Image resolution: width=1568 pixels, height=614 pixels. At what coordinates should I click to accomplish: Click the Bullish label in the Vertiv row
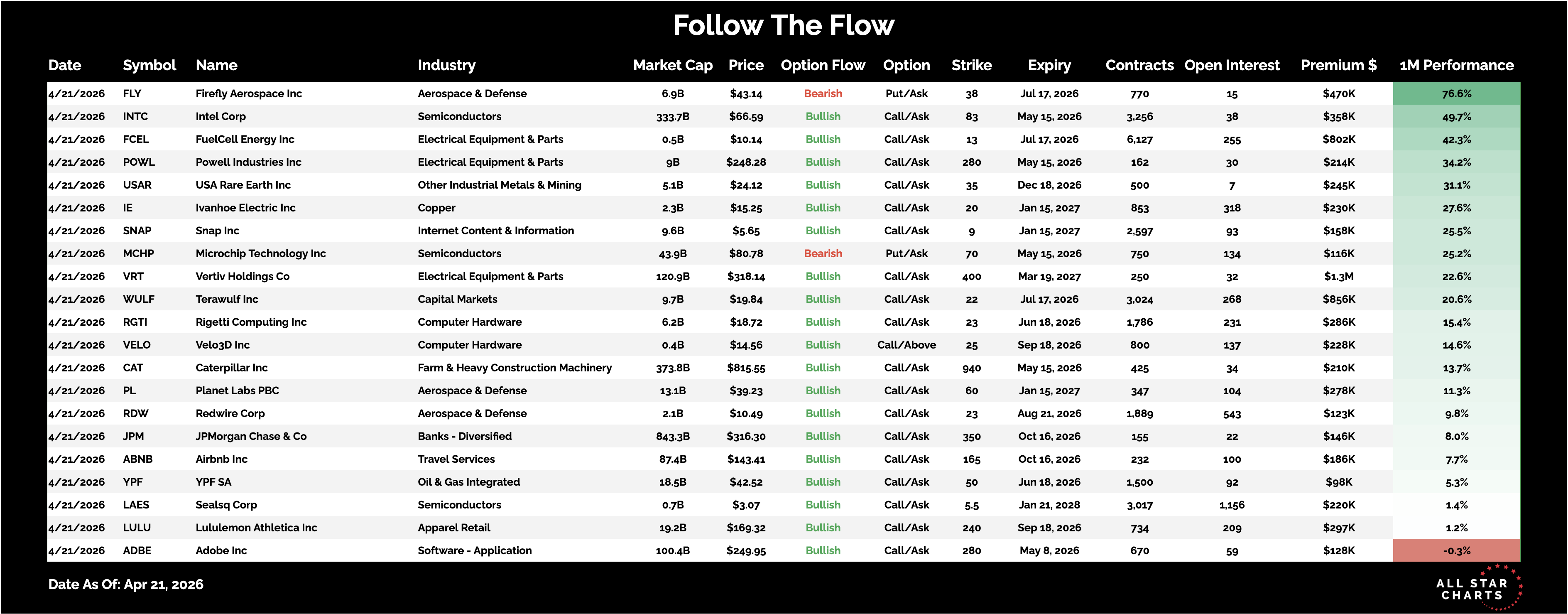point(823,277)
